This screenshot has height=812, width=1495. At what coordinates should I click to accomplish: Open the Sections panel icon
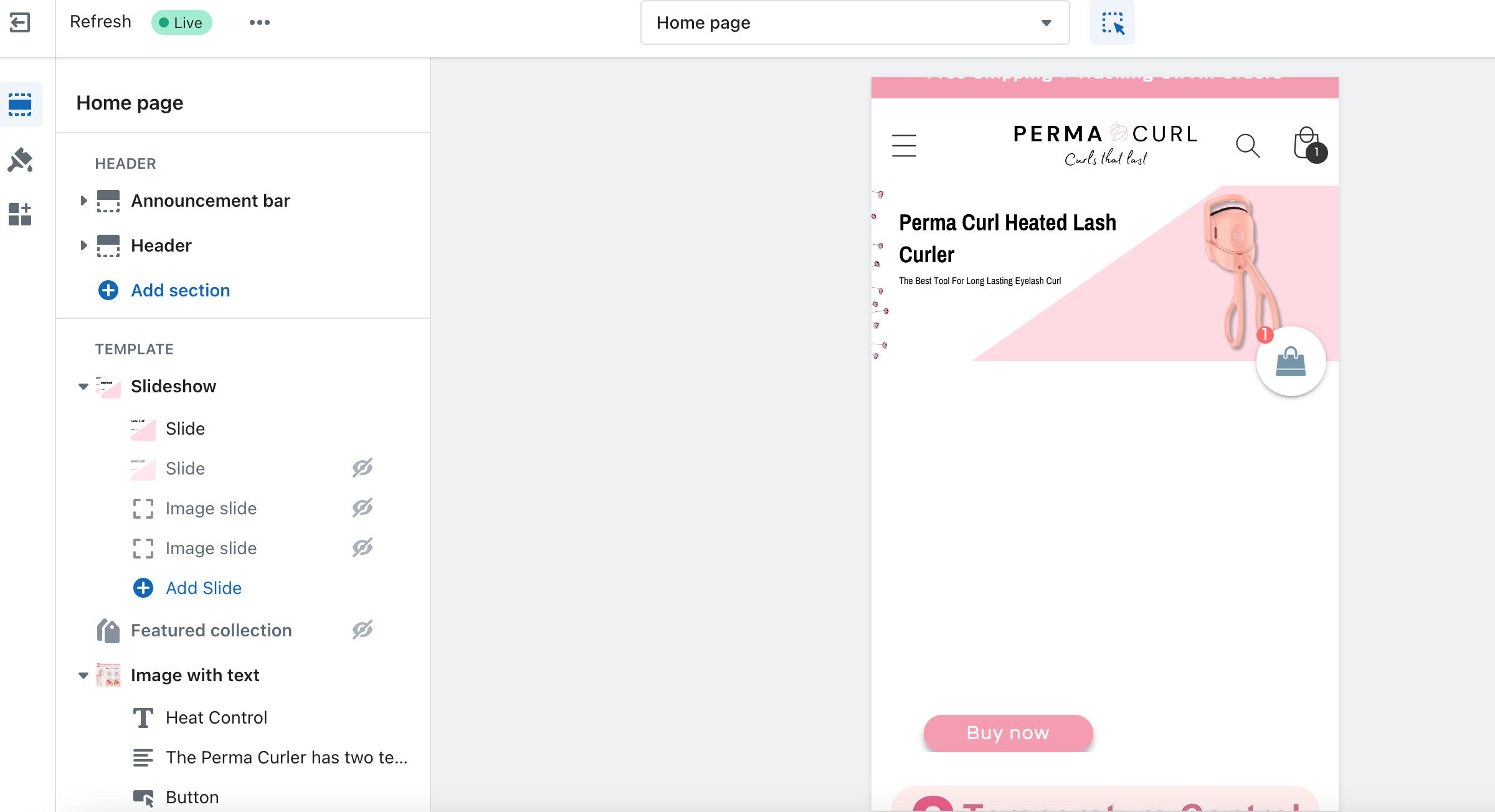pyautogui.click(x=21, y=105)
